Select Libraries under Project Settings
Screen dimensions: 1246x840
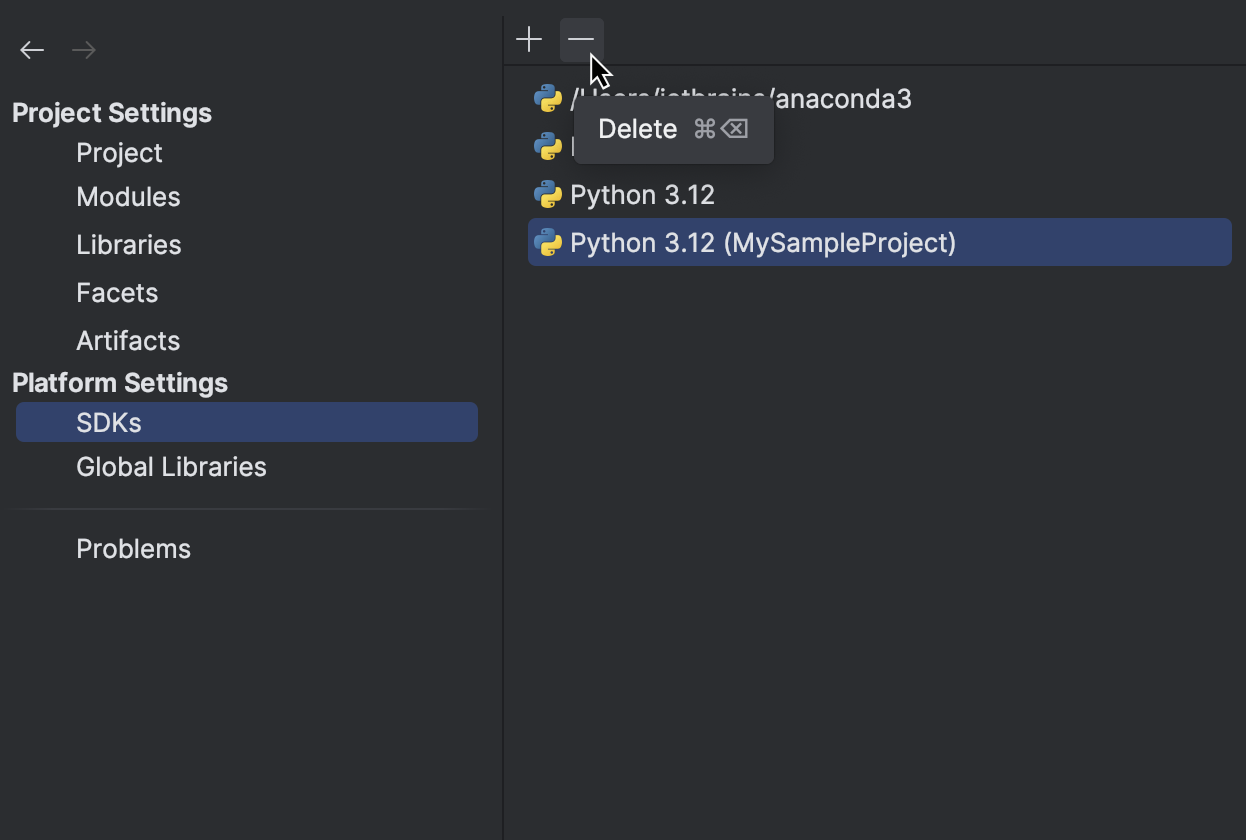tap(128, 244)
